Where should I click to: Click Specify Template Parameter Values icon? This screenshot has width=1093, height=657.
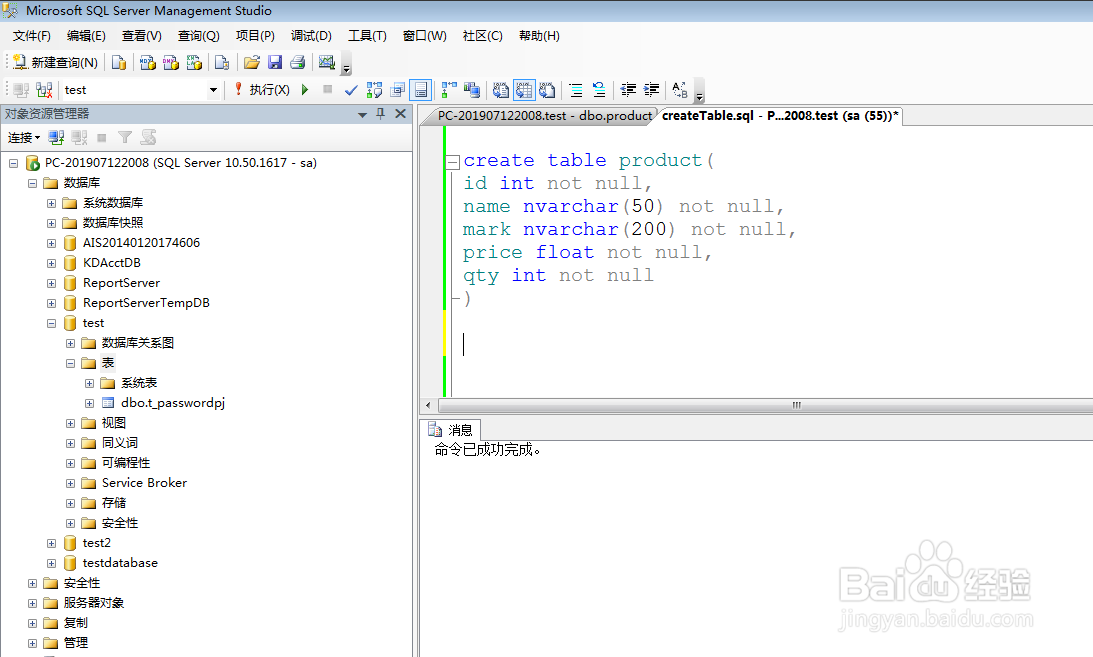[x=680, y=90]
